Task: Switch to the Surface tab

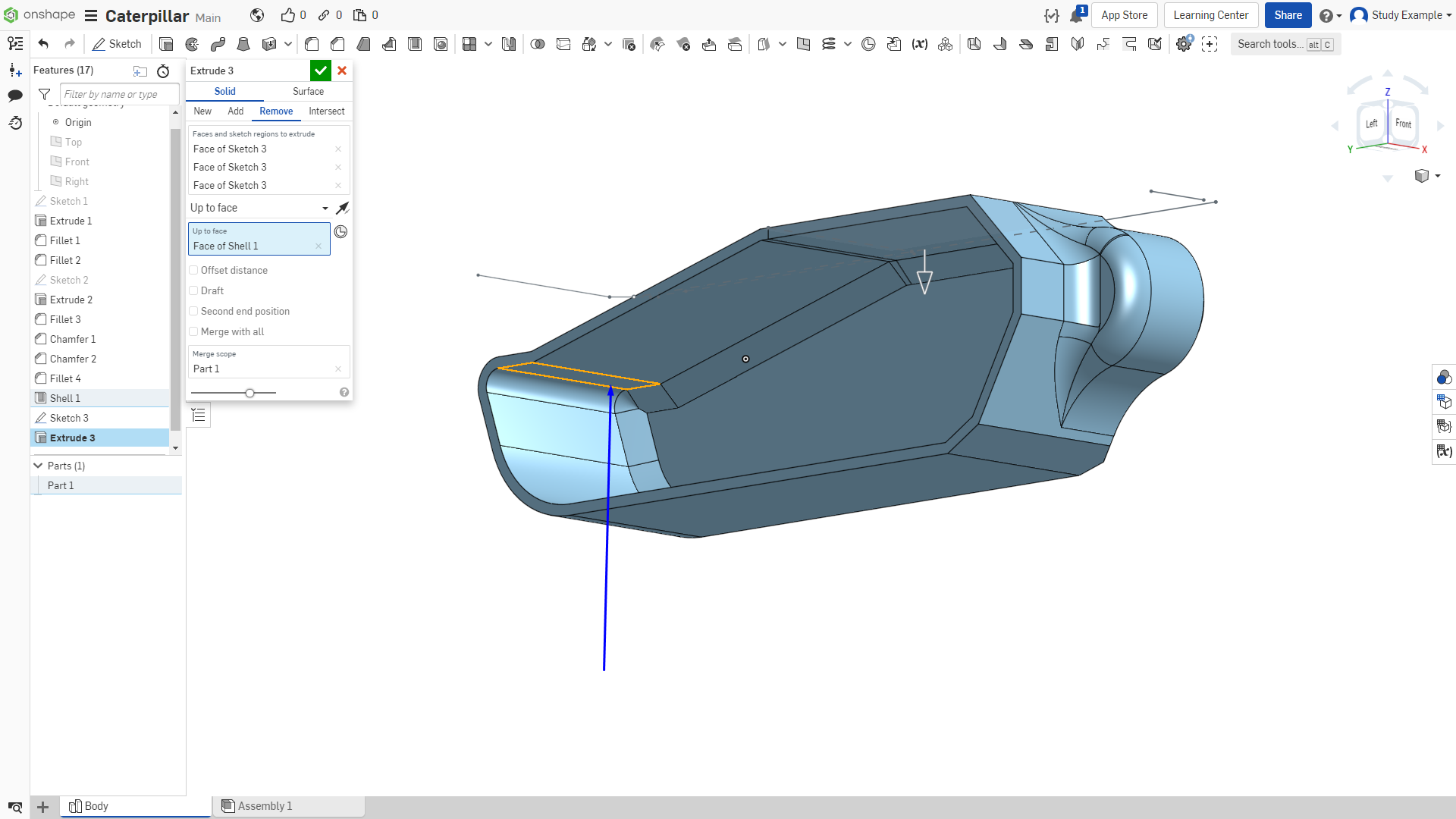Action: point(308,91)
